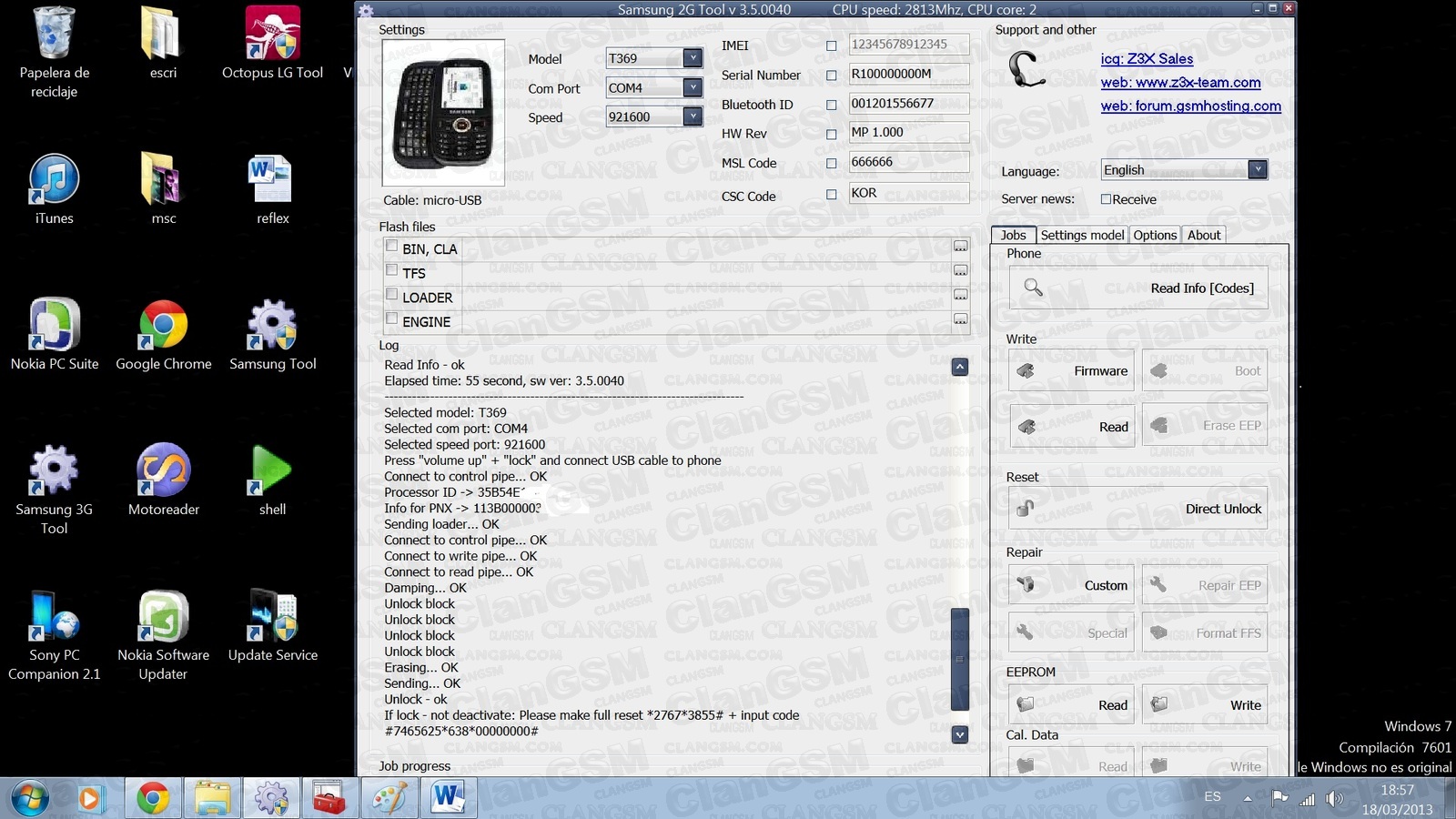Click the Write Firmware button

tap(1072, 371)
